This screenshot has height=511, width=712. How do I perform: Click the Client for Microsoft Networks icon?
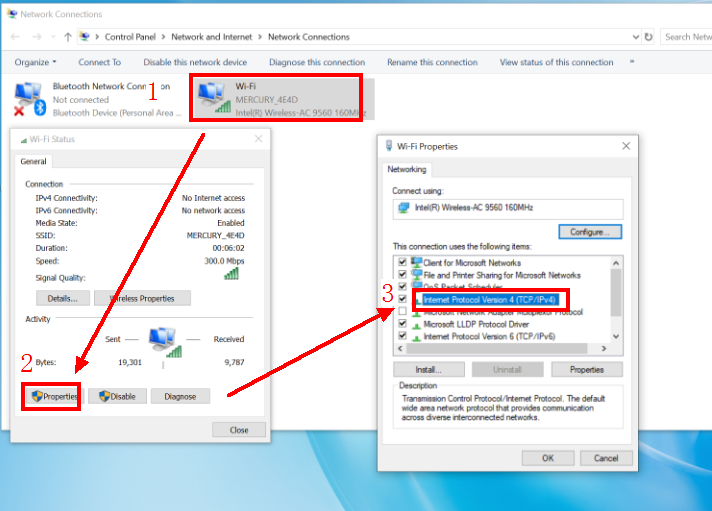pyautogui.click(x=416, y=262)
